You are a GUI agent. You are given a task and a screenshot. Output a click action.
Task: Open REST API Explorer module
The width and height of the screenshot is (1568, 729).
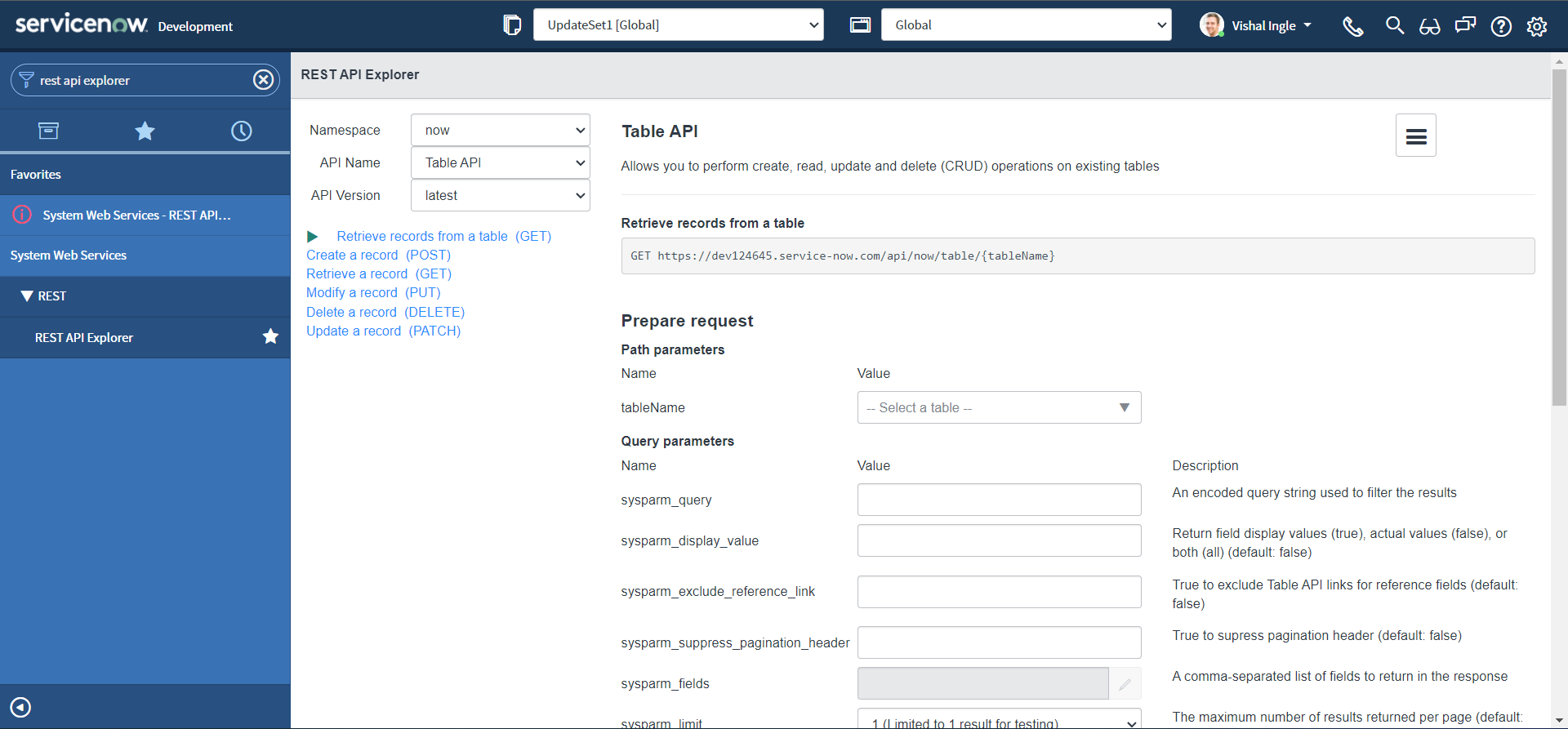tap(84, 337)
